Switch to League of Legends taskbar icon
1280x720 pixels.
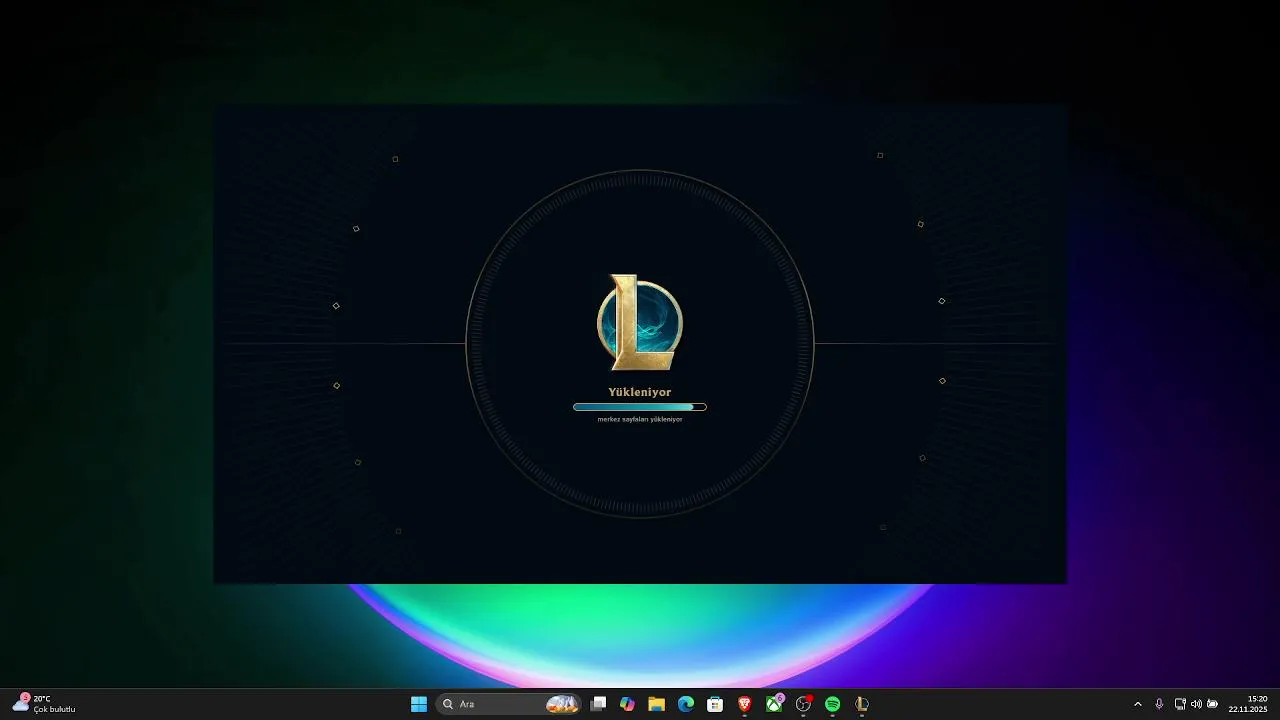click(861, 704)
